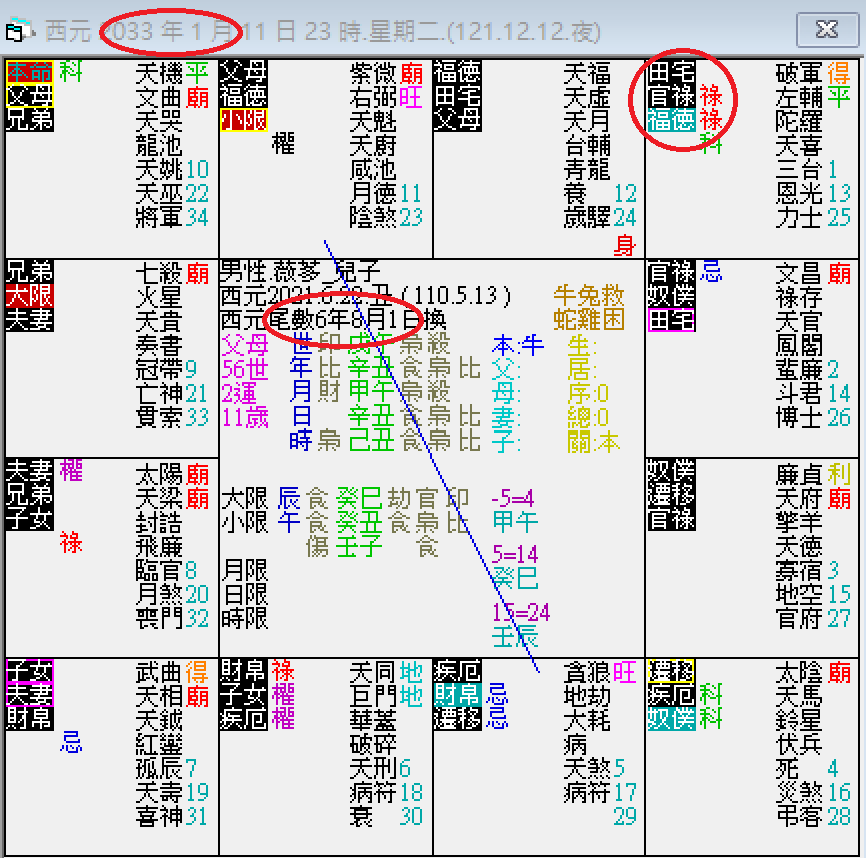Select the 天相 star label
Screen dimensions: 866x858
tap(159, 697)
